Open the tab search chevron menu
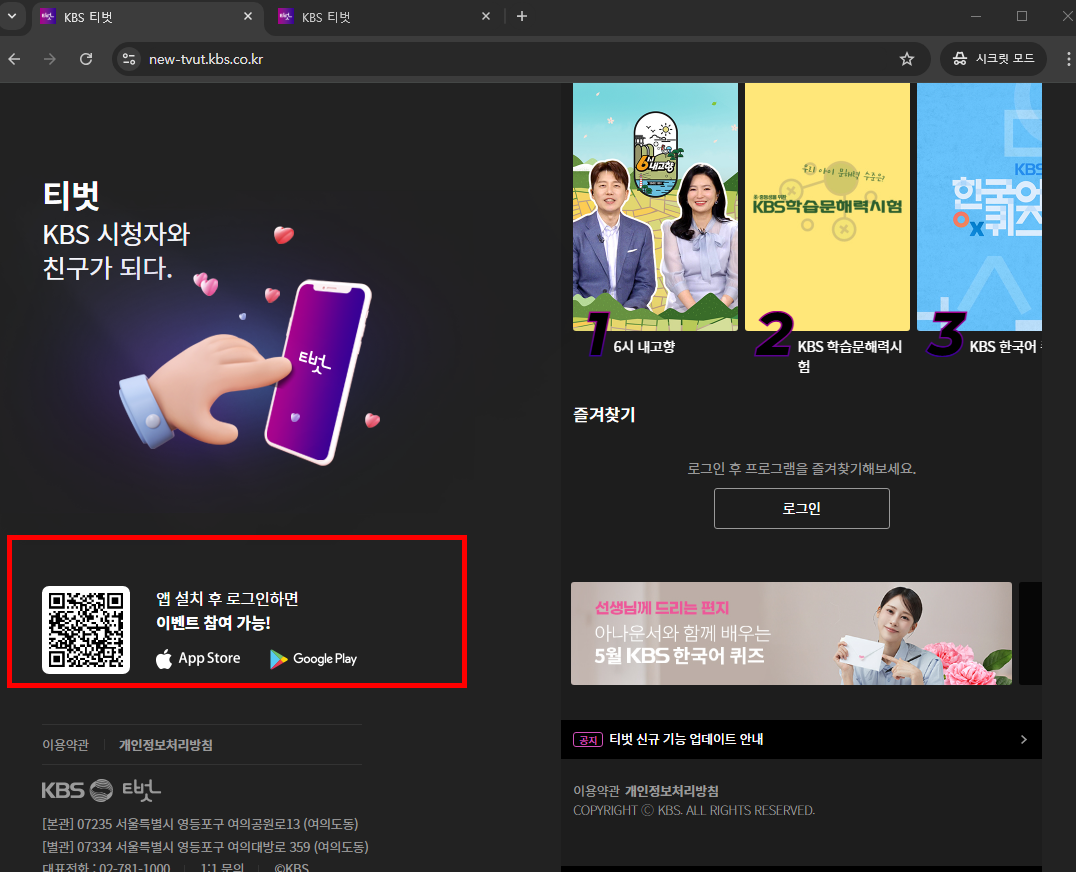The width and height of the screenshot is (1076, 872). point(13,16)
